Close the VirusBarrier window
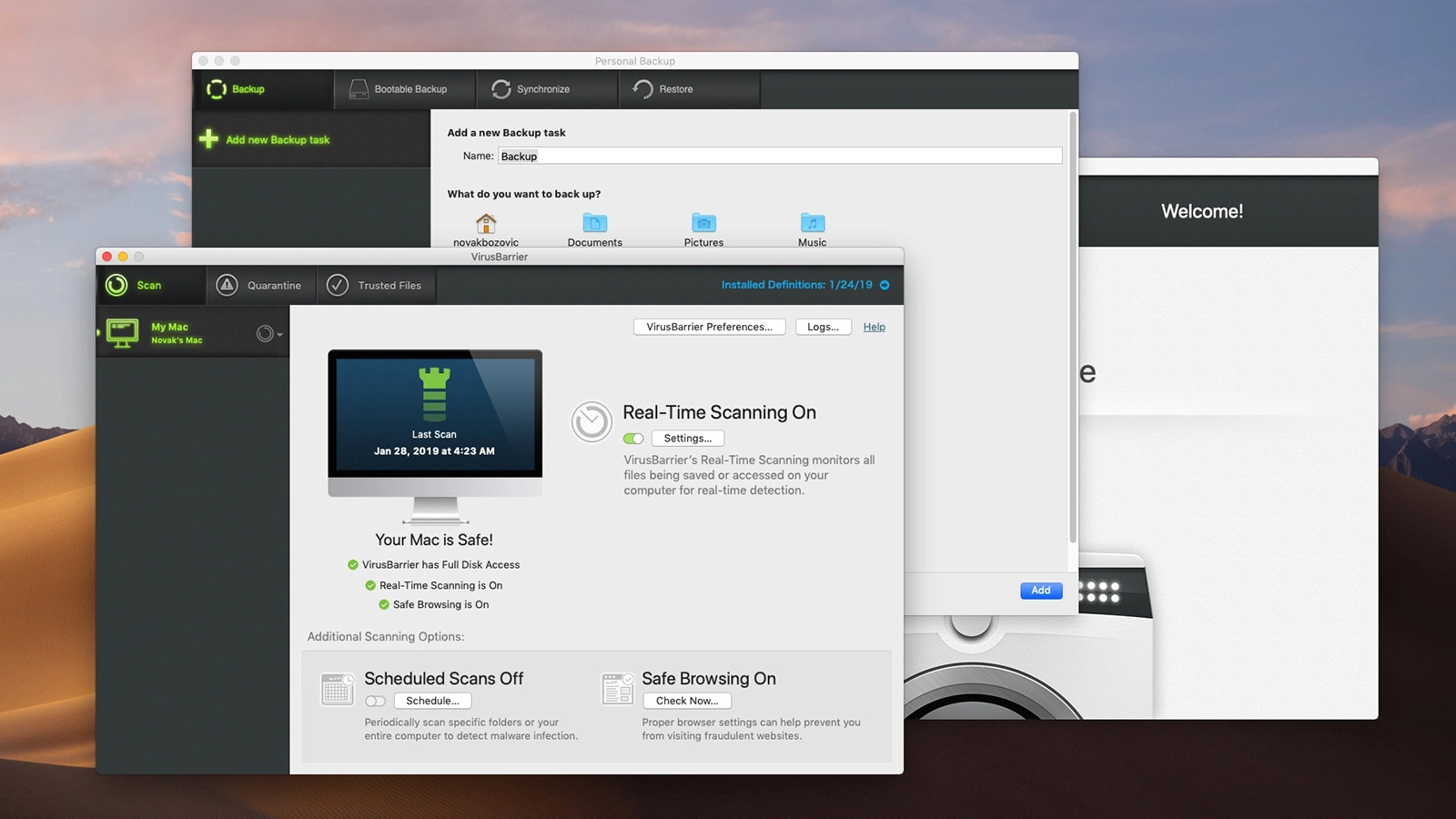1456x819 pixels. tap(106, 257)
